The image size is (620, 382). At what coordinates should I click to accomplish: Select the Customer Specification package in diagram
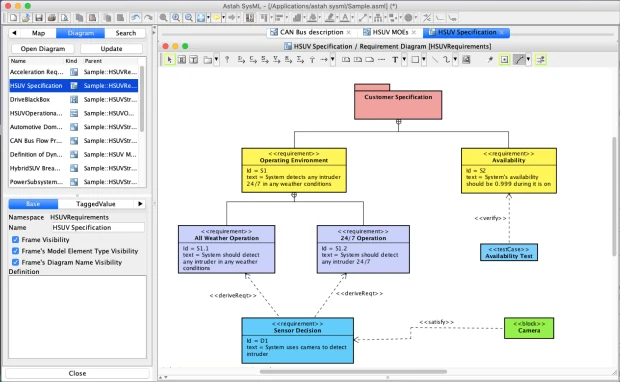398,102
